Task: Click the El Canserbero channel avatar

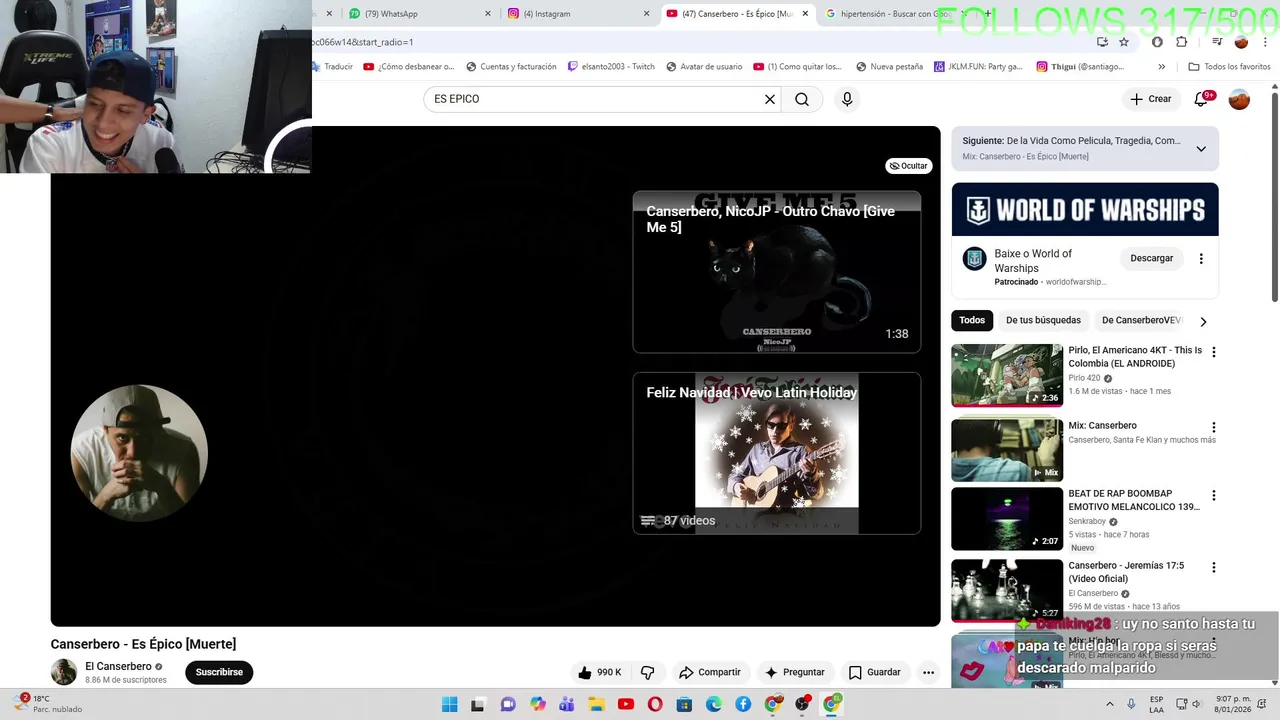Action: point(64,672)
